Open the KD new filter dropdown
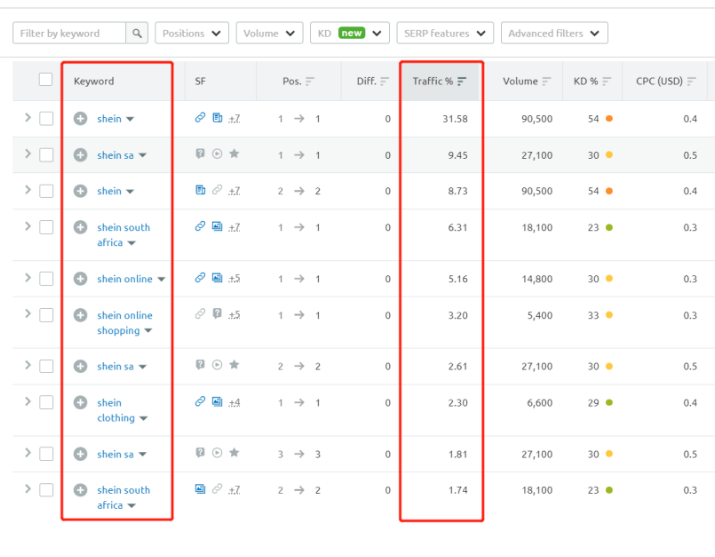Image resolution: width=715 pixels, height=557 pixels. click(x=350, y=33)
